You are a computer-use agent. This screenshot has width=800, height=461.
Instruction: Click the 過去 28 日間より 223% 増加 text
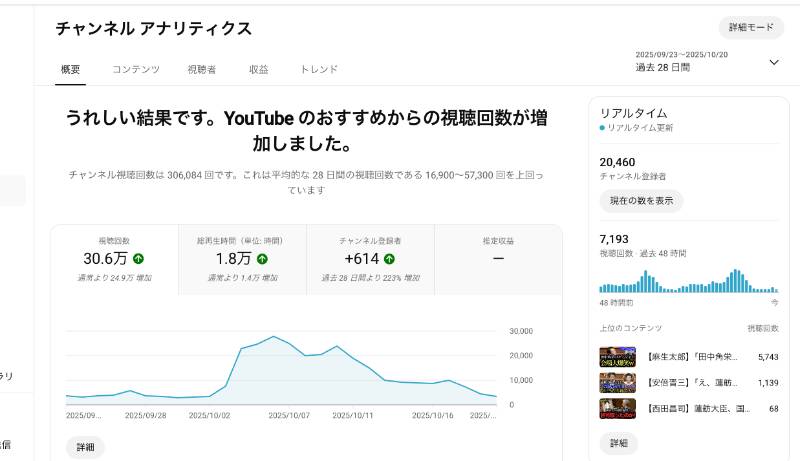(370, 278)
